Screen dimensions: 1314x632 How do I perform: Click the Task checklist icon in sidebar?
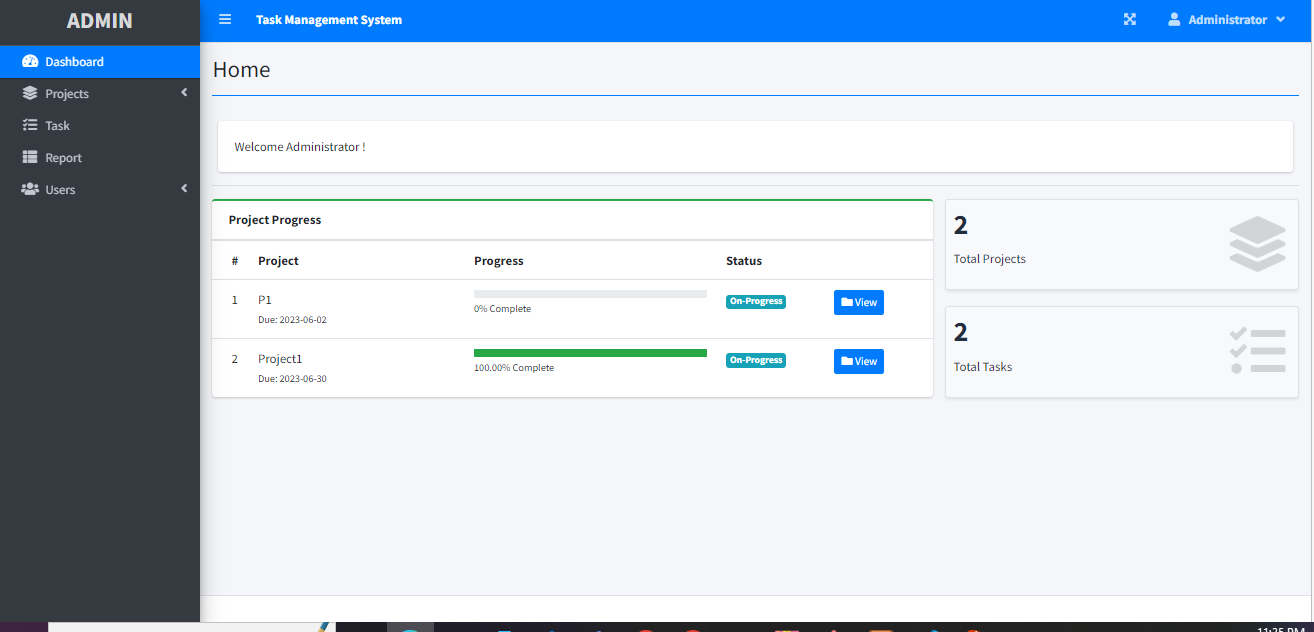point(30,125)
